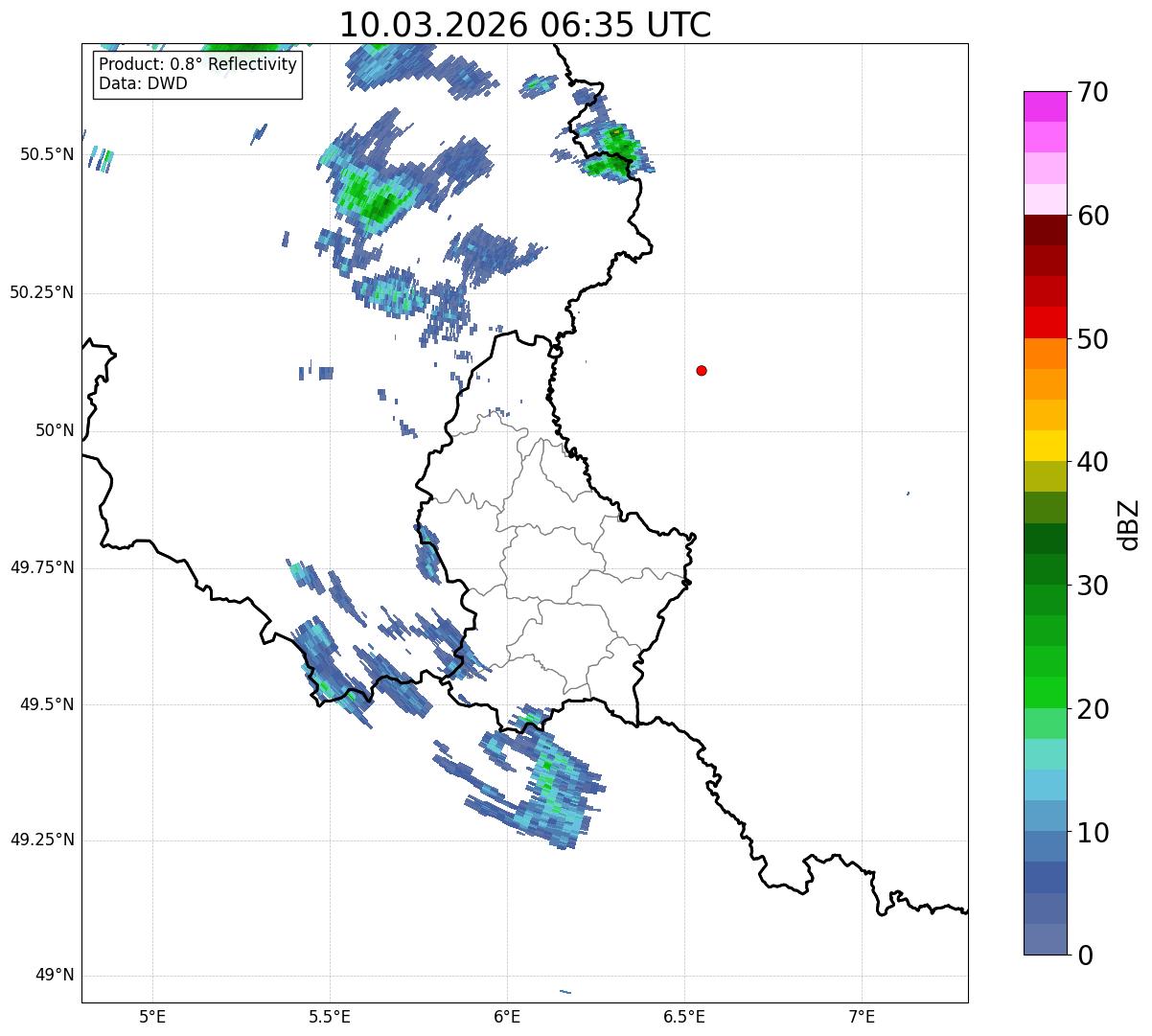Screen dimensions: 1152x1036
Task: Click the title "10.03.2026 06:35 UTC"
Action: point(525,24)
